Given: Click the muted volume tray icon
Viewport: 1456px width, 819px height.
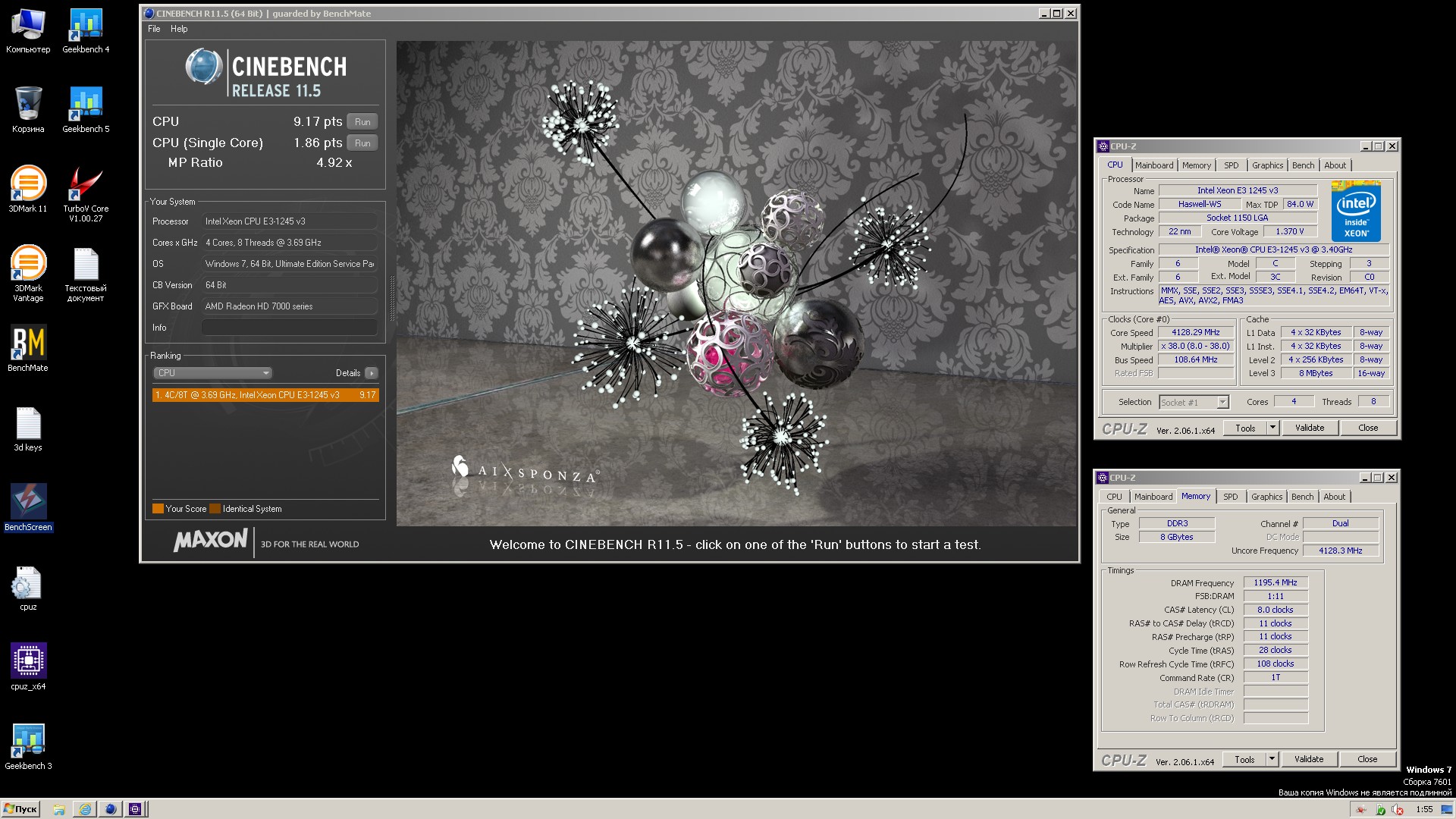Looking at the screenshot, I should coord(1398,810).
